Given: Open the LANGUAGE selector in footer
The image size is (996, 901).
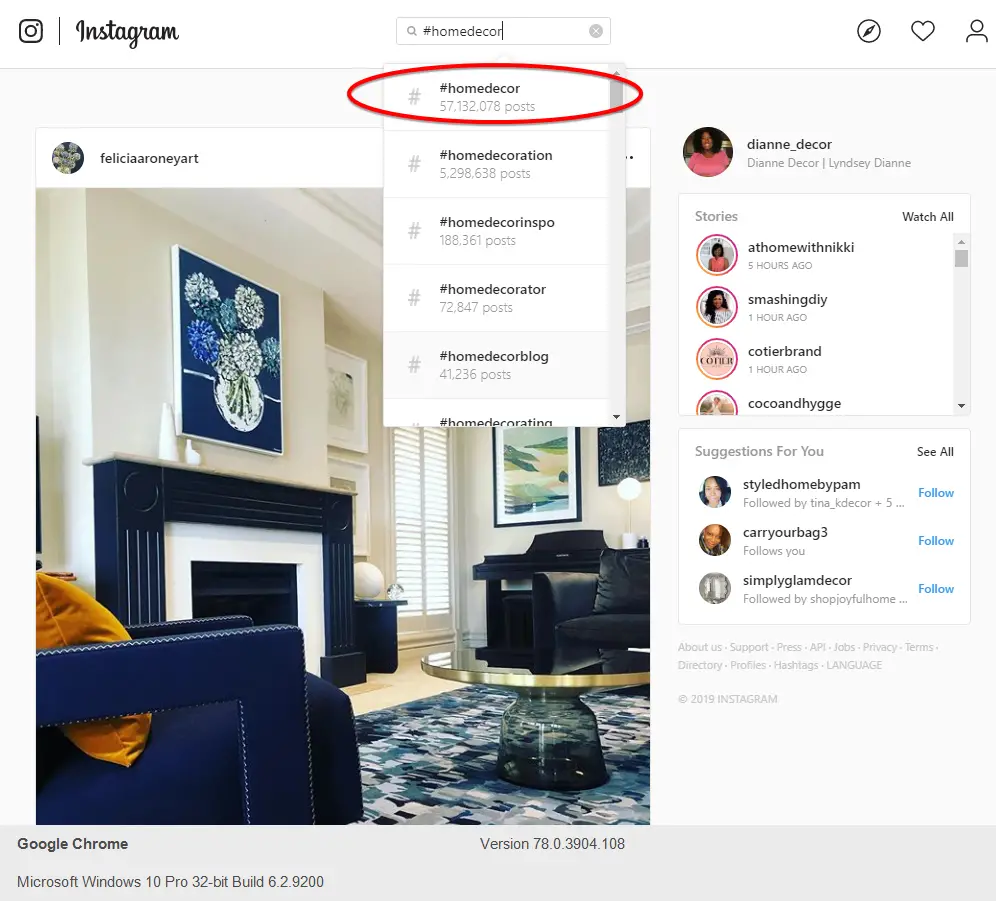Looking at the screenshot, I should pyautogui.click(x=854, y=665).
